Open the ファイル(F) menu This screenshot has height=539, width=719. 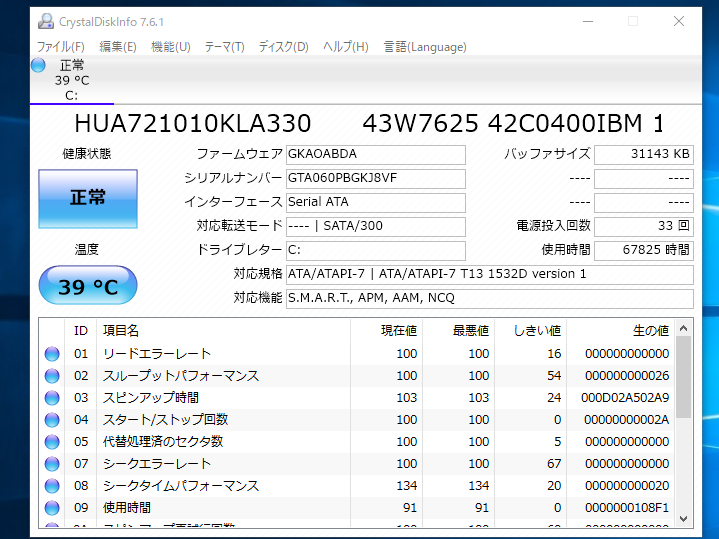[x=61, y=47]
